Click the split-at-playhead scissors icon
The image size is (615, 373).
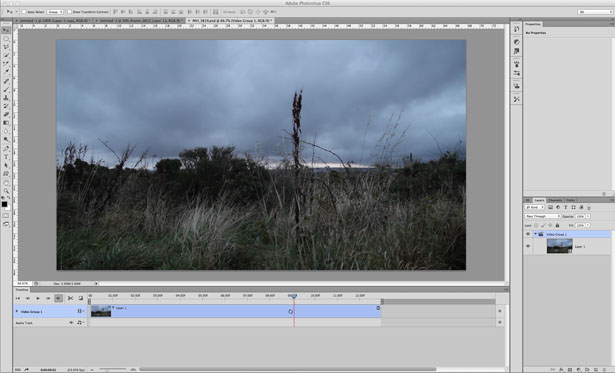[70, 298]
